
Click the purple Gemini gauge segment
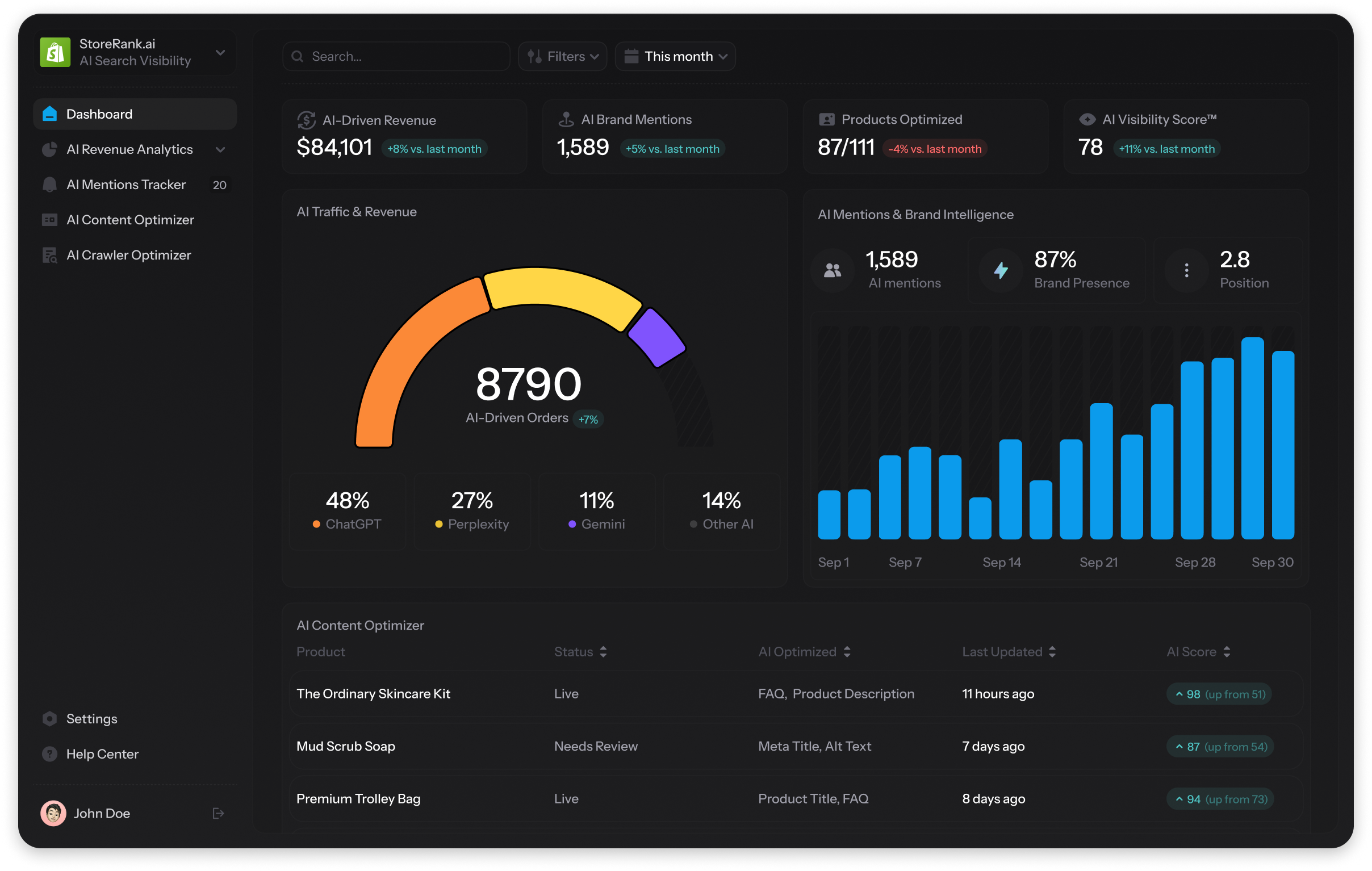click(657, 337)
